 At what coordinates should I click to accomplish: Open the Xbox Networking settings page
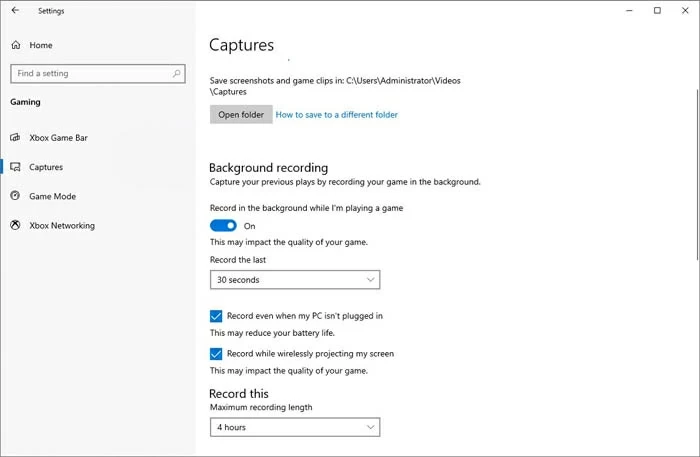point(62,225)
